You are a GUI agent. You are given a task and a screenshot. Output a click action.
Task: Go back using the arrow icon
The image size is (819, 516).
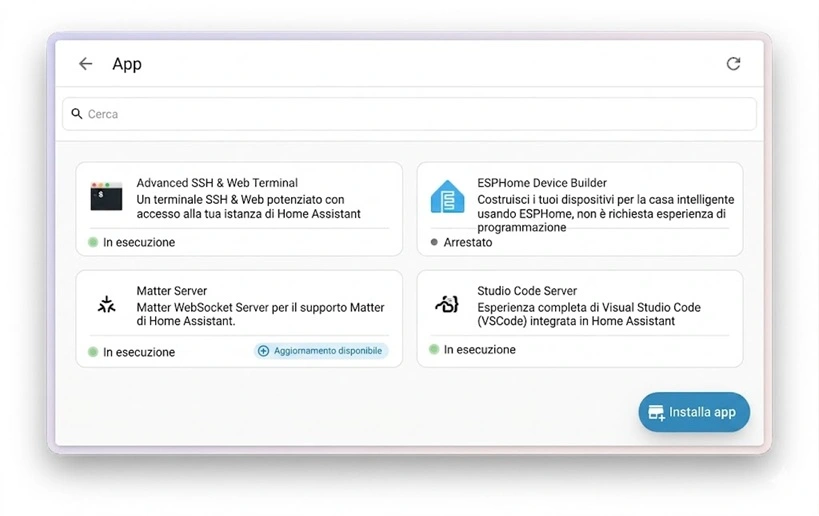(85, 64)
